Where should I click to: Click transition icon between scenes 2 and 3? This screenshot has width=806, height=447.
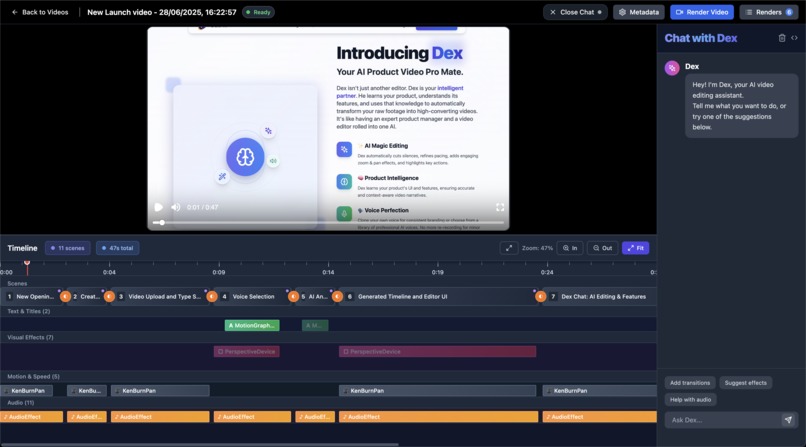[x=109, y=296]
